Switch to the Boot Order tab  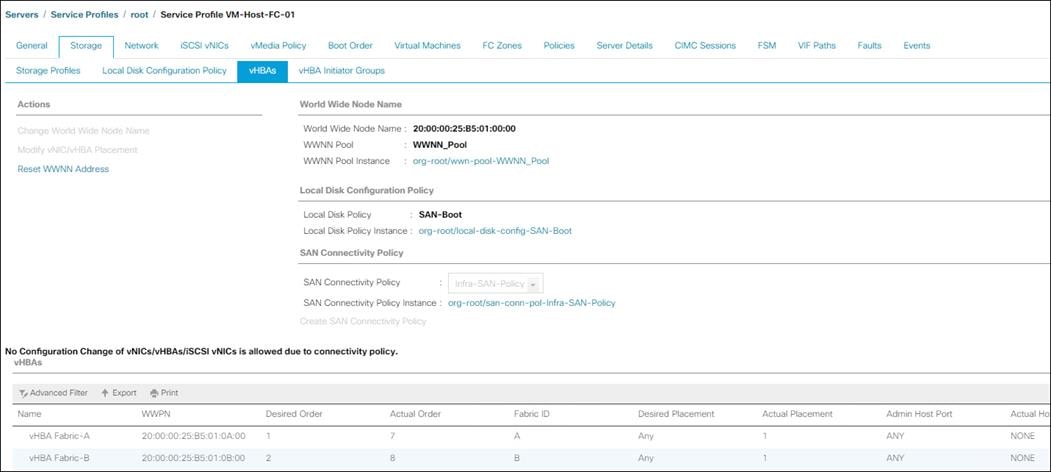pyautogui.click(x=350, y=46)
